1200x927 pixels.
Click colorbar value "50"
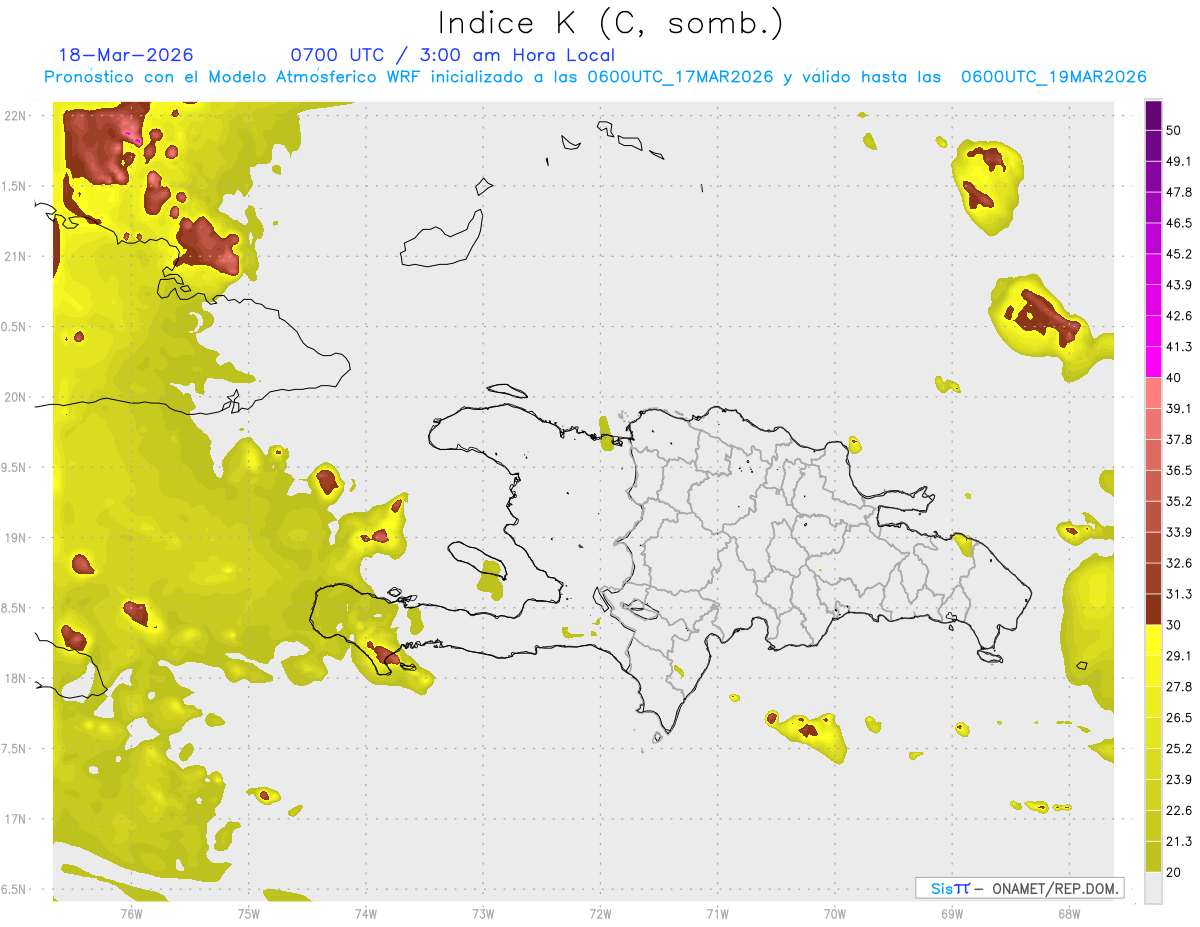[1174, 130]
